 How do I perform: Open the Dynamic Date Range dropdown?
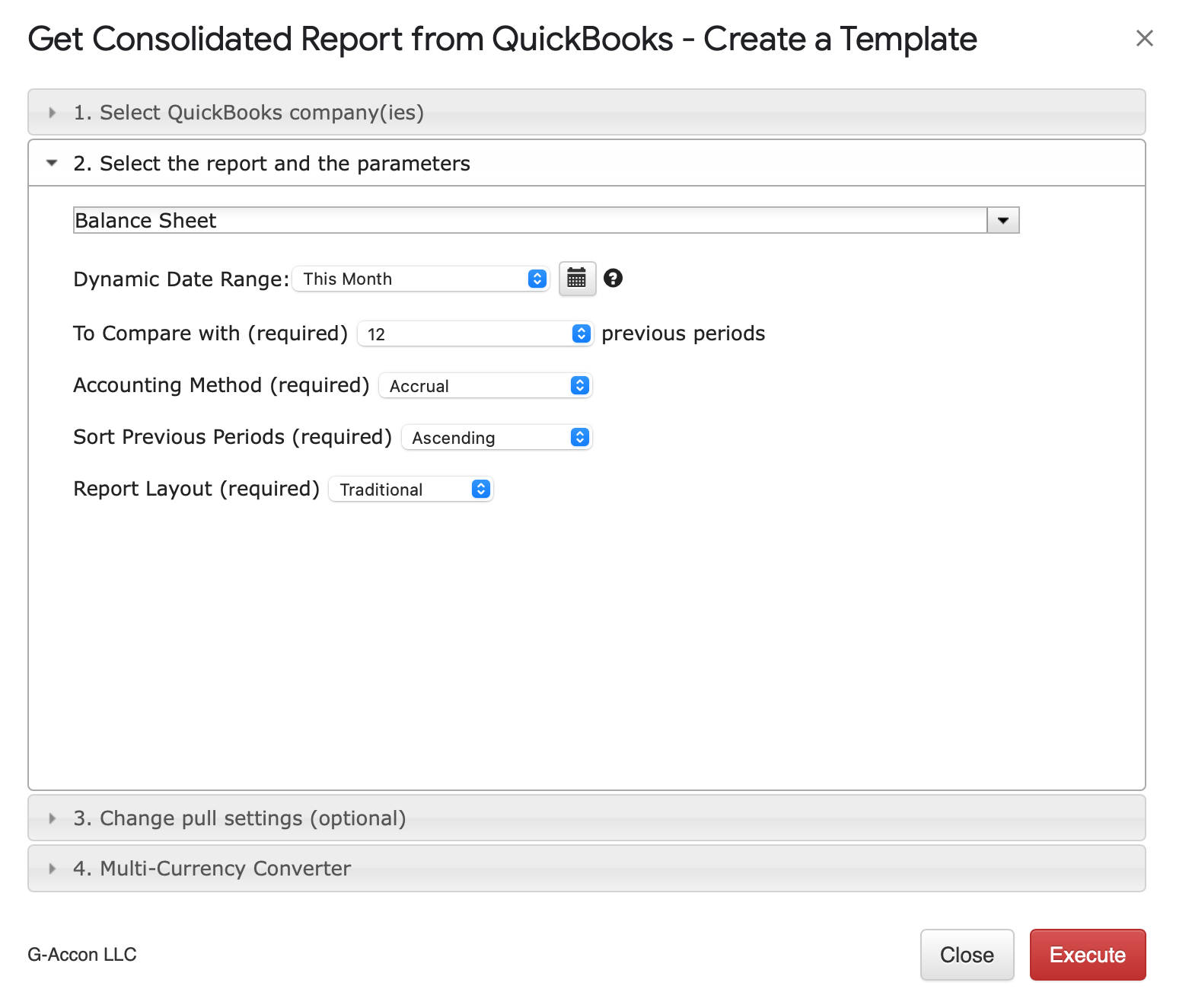click(x=421, y=279)
